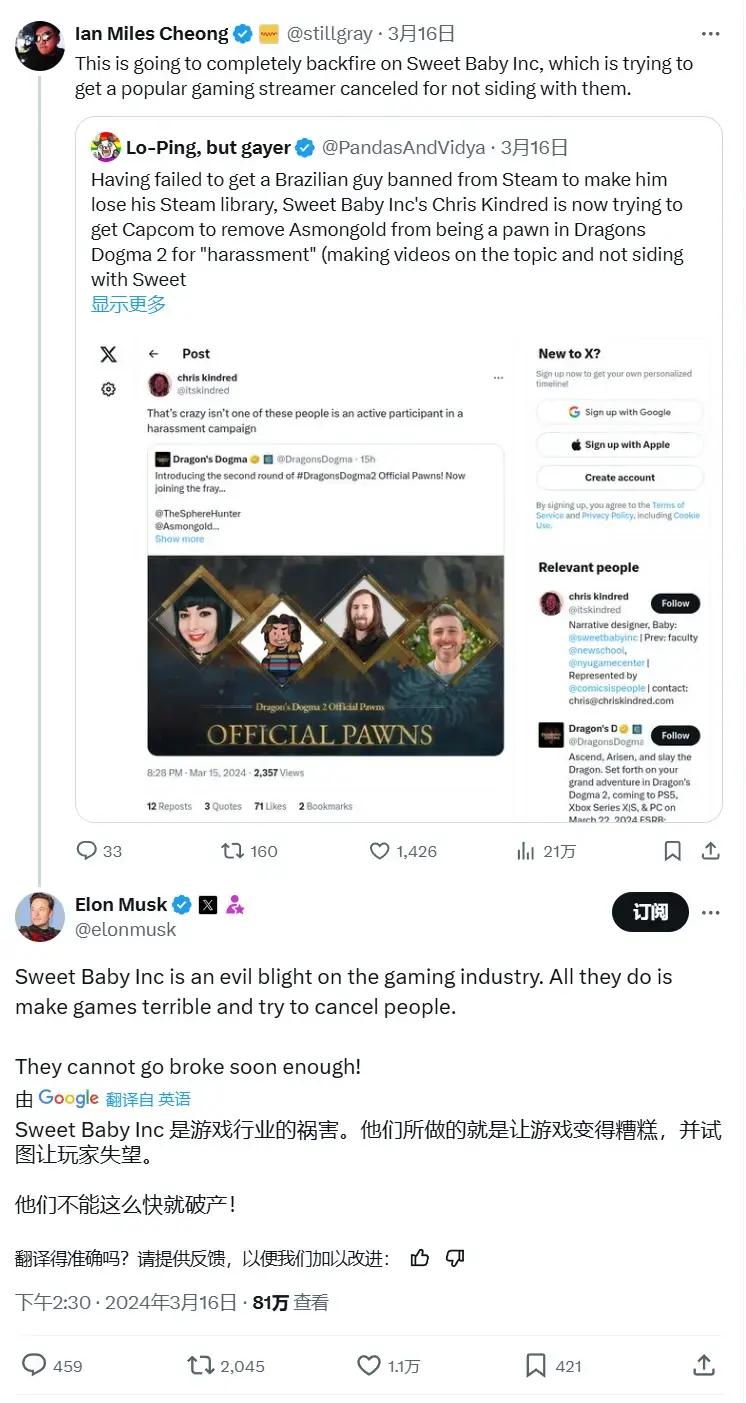746x1403 pixels.
Task: Thumbs up the translation accuracy
Action: [x=420, y=1258]
